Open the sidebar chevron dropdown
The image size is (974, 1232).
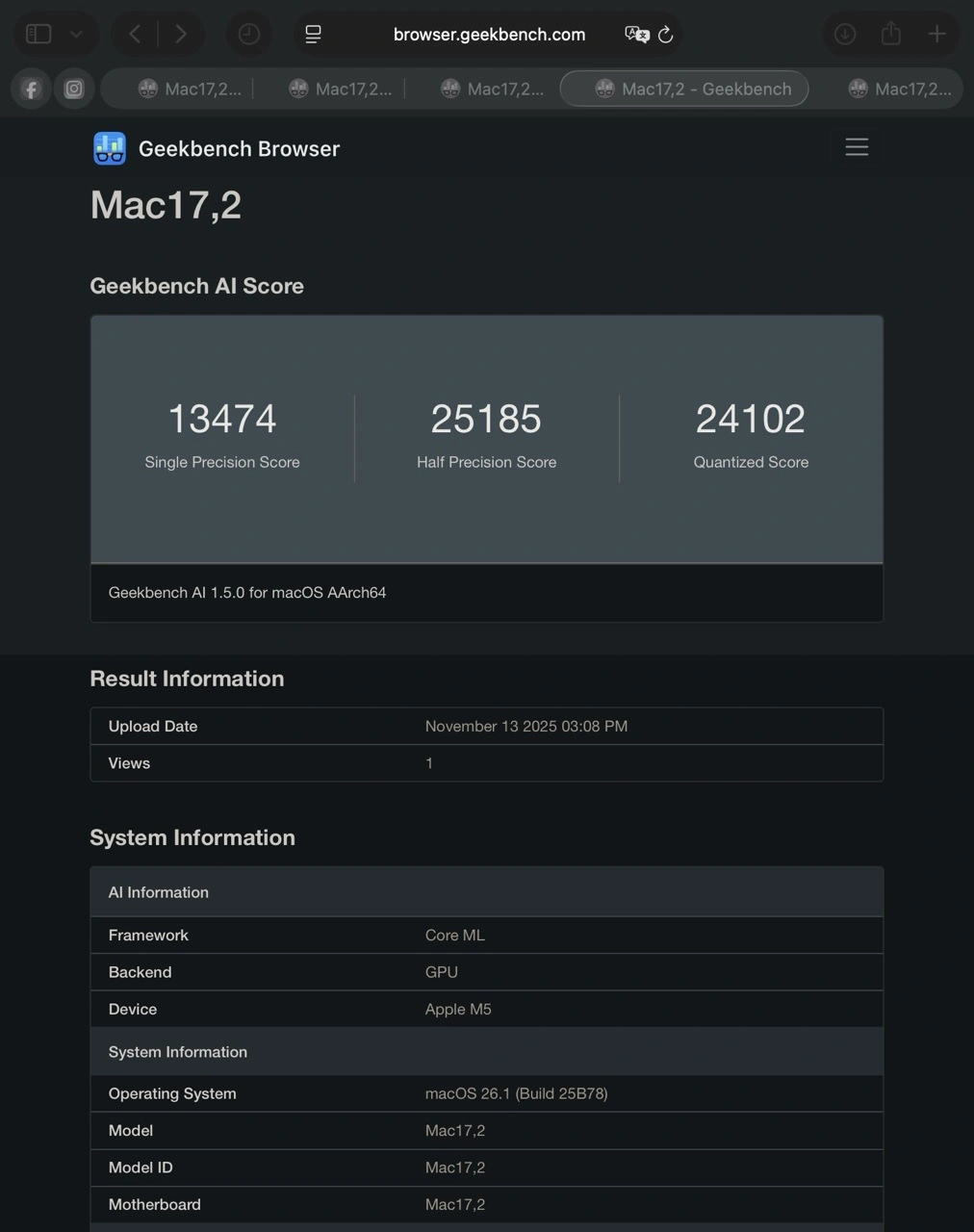76,35
